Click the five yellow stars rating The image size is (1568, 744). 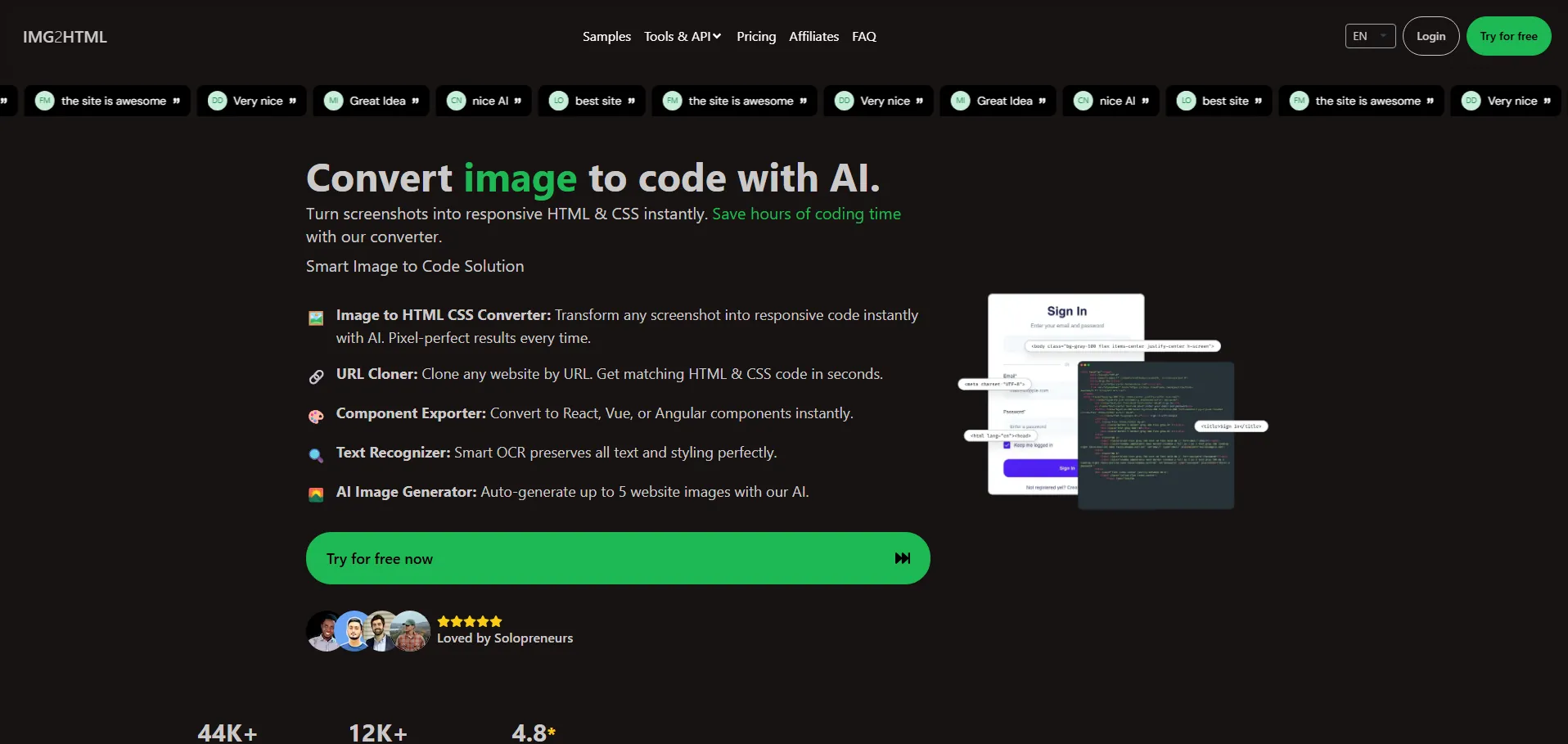(x=470, y=621)
